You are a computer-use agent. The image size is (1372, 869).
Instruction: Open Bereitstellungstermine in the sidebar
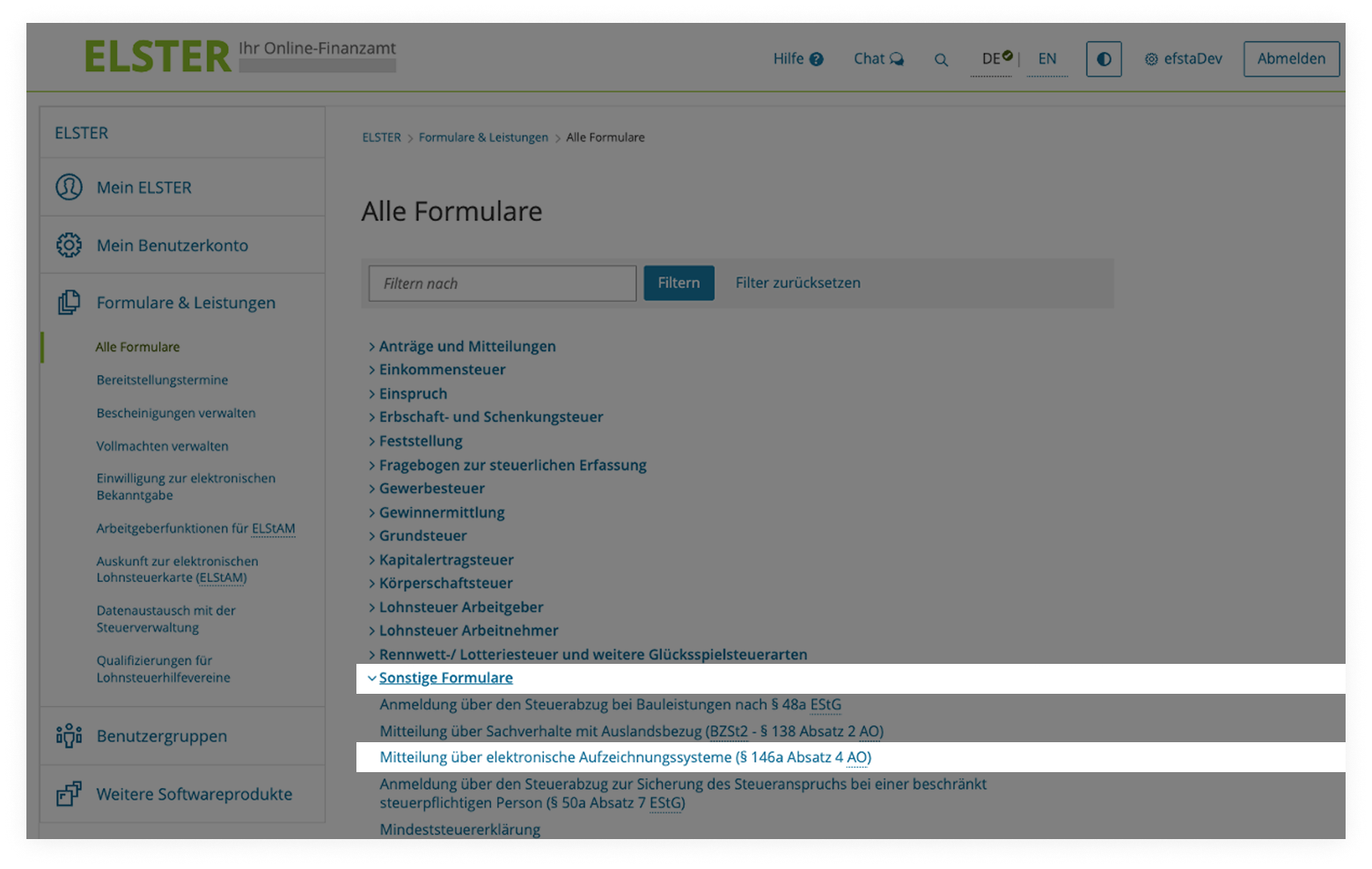162,379
